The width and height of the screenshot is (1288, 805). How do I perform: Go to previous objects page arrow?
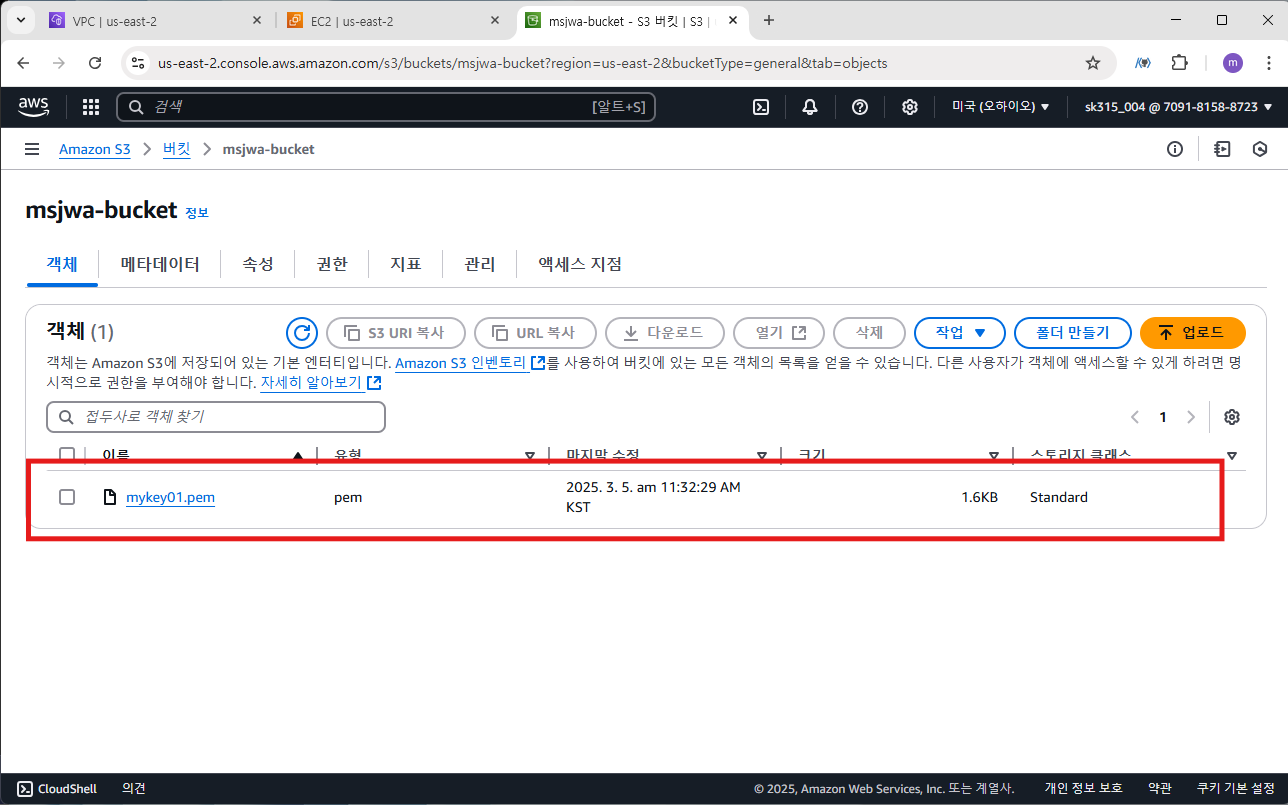point(1135,417)
